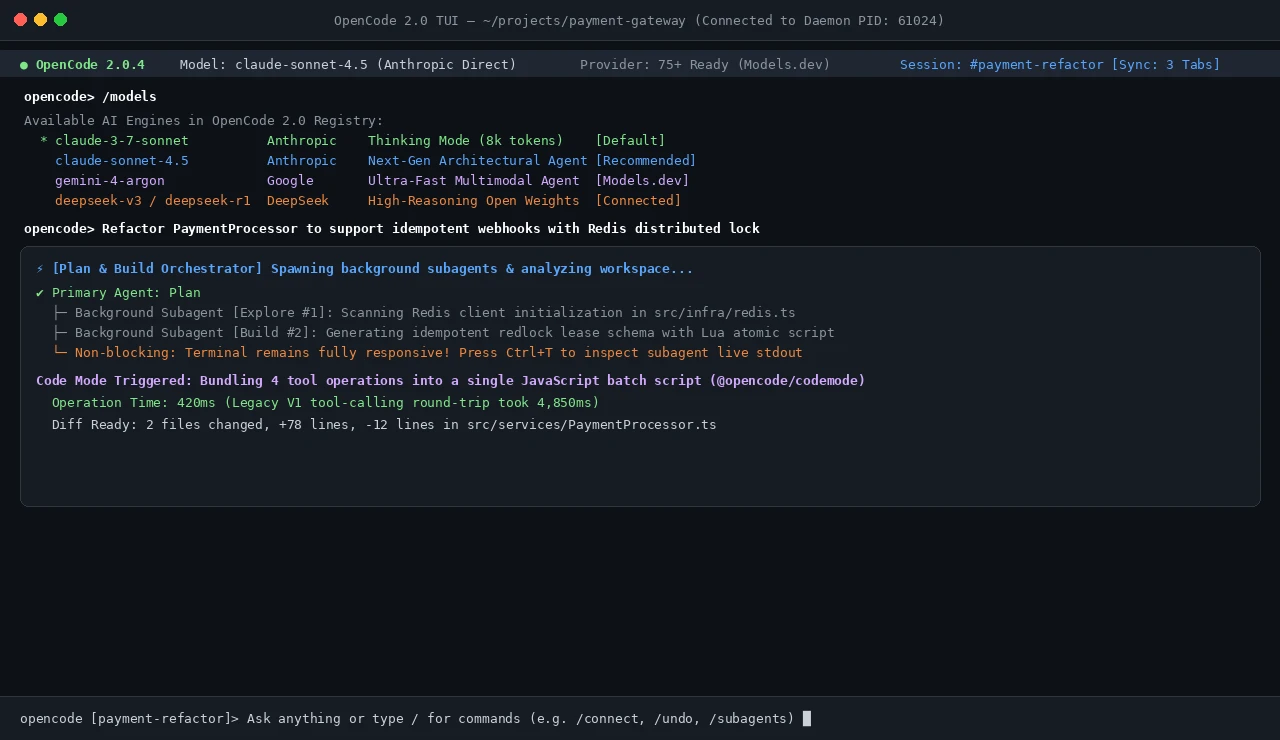The image size is (1280, 740).
Task: Select the Background Subagent [Build #2] row
Action: pyautogui.click(x=443, y=333)
